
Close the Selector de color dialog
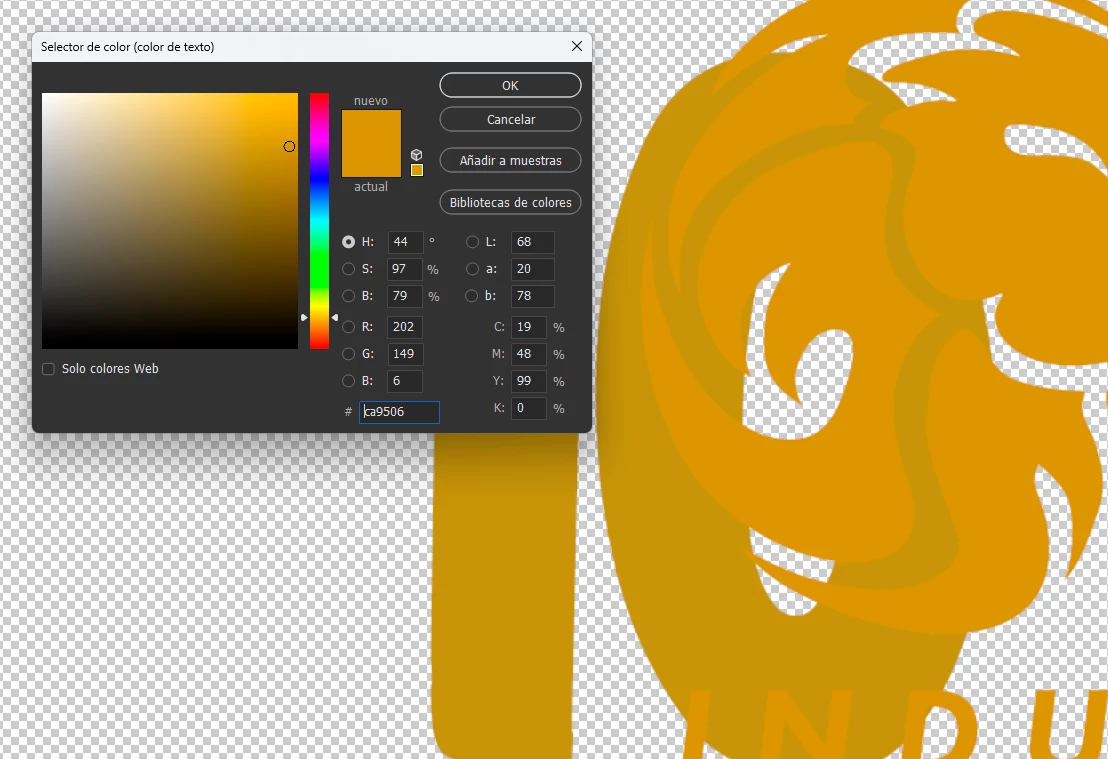(577, 46)
